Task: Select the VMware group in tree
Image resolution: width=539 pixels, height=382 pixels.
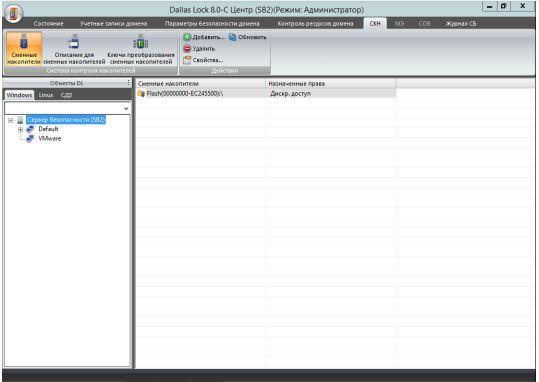Action: [x=50, y=139]
